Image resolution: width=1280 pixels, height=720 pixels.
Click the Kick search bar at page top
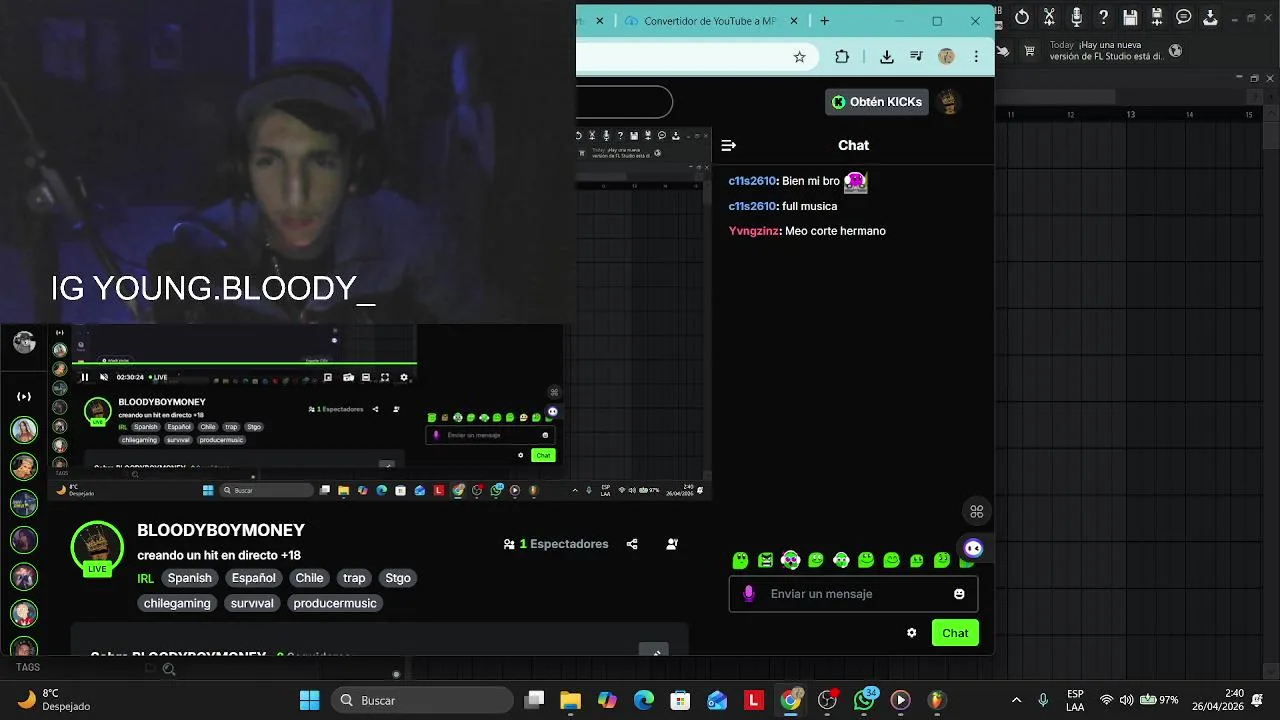click(624, 102)
